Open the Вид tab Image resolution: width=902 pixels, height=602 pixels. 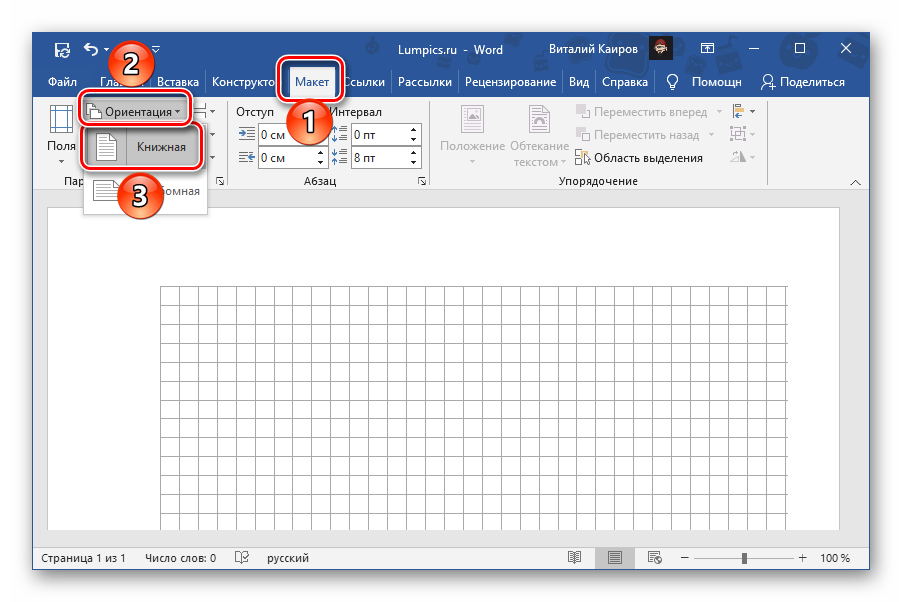579,82
